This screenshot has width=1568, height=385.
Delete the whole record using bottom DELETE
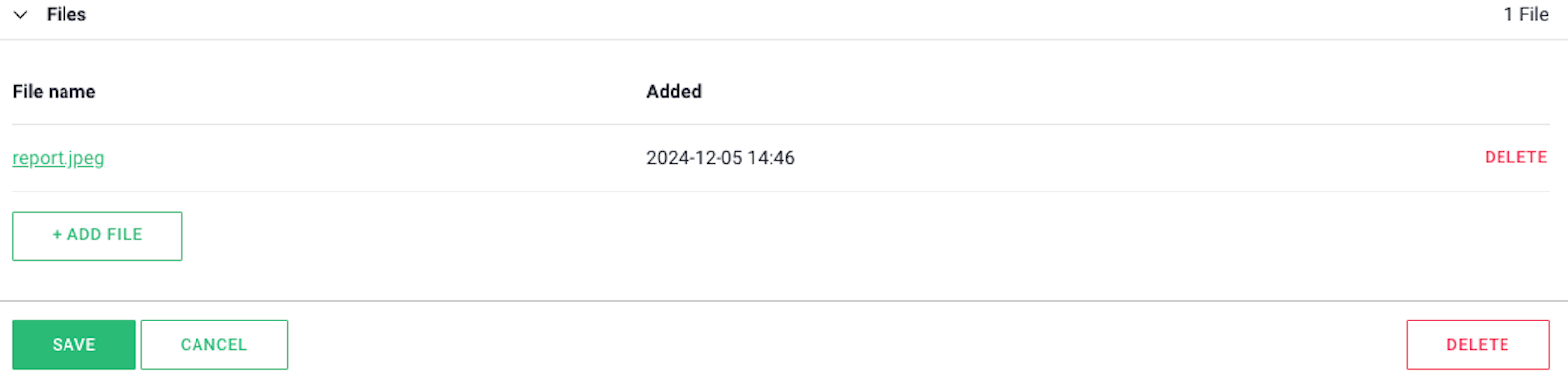1478,344
